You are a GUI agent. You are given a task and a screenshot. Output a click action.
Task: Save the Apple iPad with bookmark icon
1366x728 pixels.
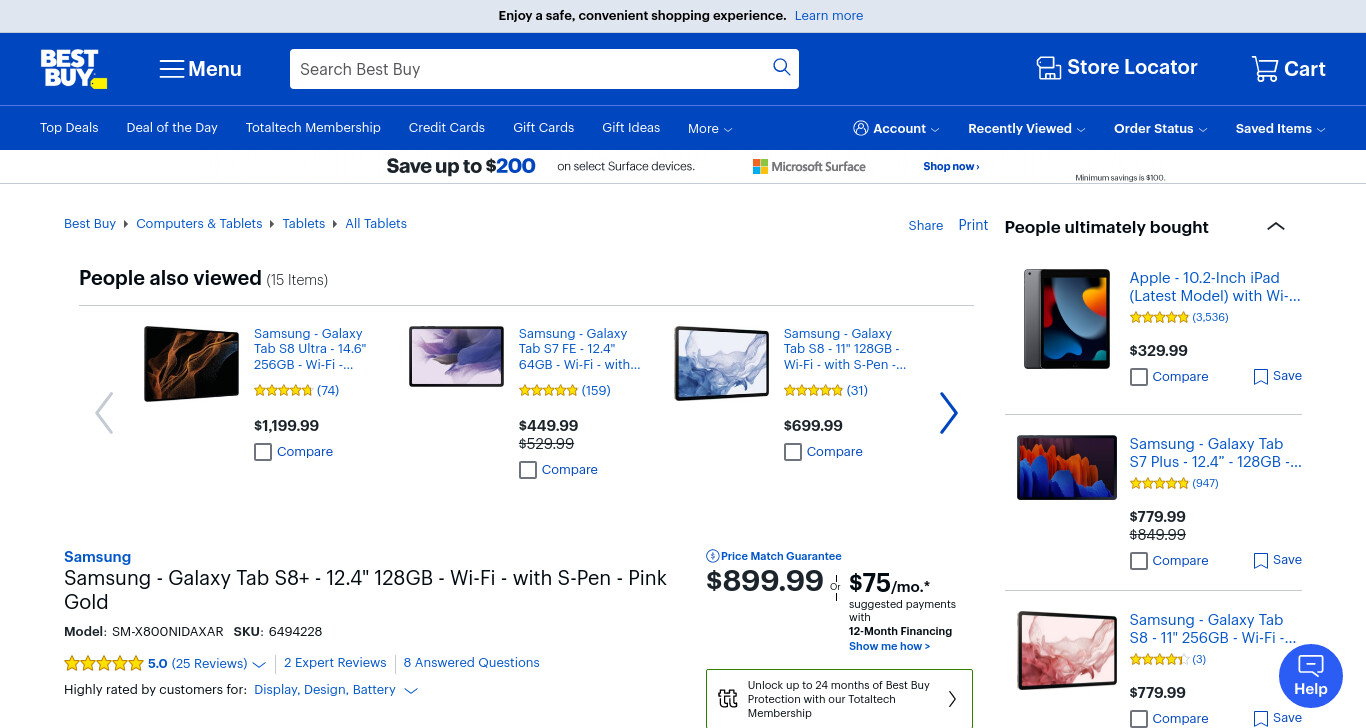[1261, 377]
